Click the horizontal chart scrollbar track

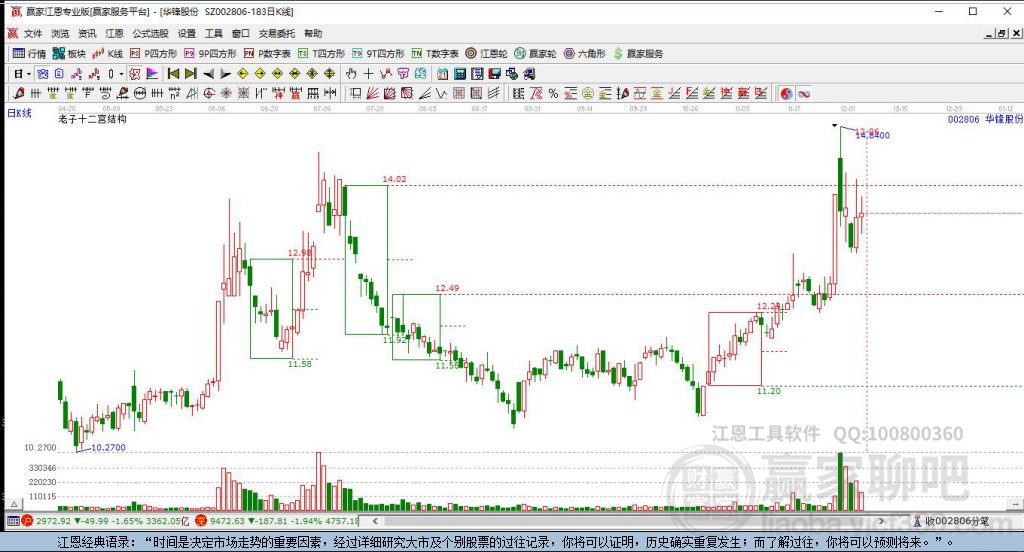pyautogui.click(x=628, y=521)
